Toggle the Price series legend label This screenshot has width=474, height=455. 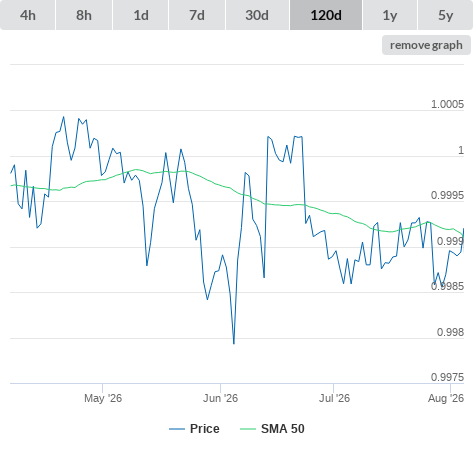(205, 429)
